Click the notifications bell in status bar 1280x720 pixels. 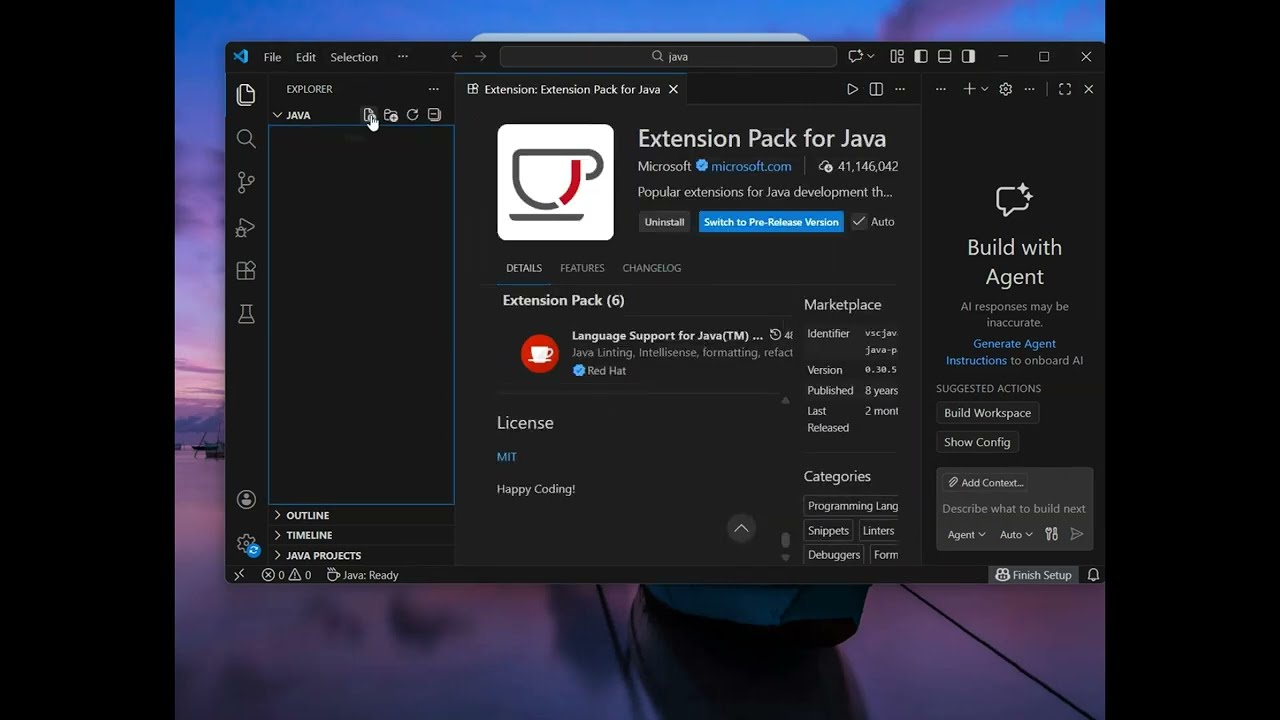(x=1093, y=575)
